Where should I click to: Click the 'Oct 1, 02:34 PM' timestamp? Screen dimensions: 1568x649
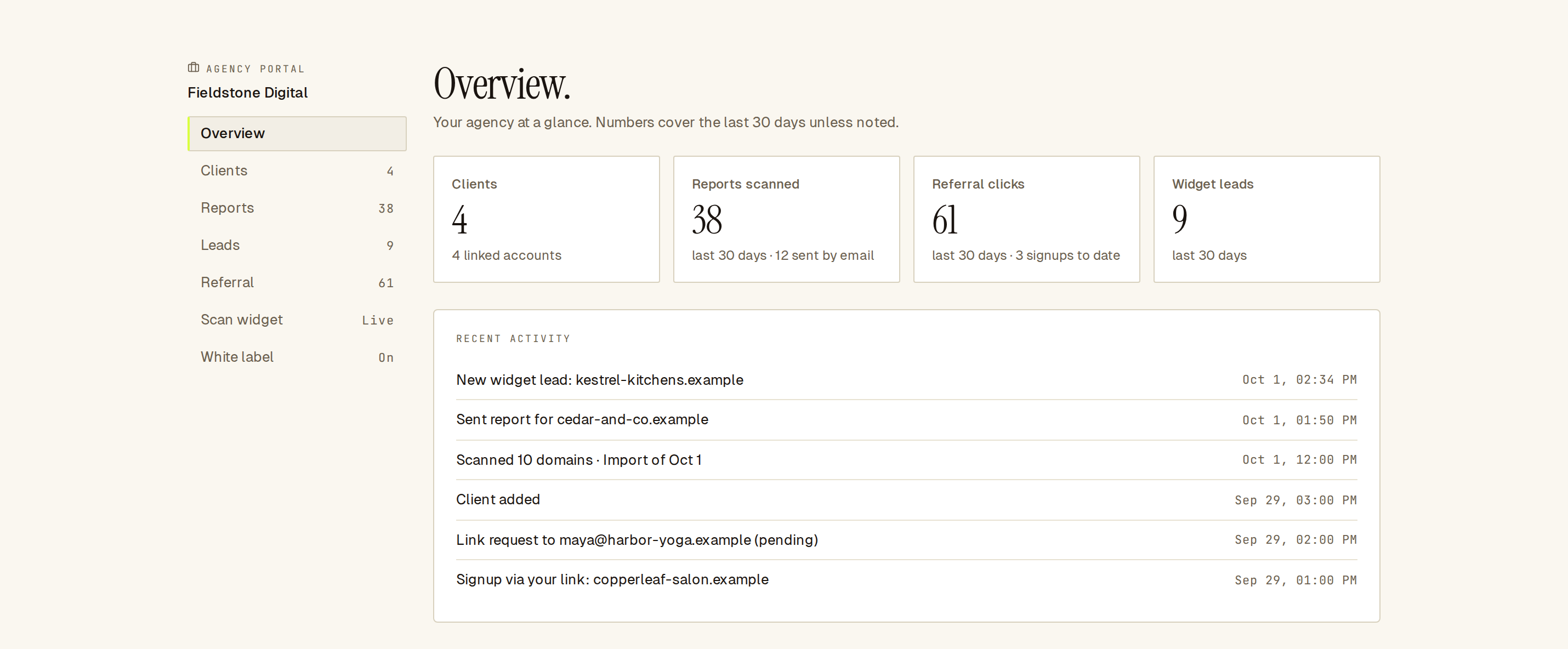pos(1299,380)
